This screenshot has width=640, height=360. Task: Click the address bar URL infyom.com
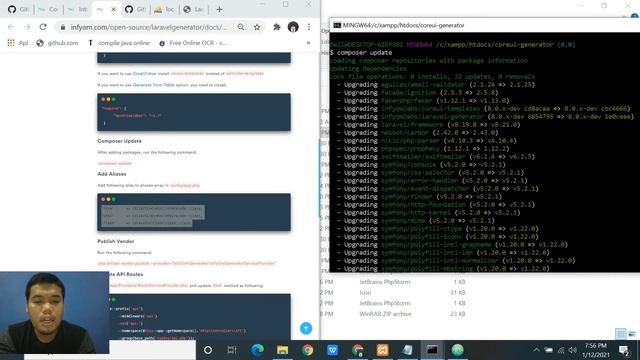[x=149, y=27]
